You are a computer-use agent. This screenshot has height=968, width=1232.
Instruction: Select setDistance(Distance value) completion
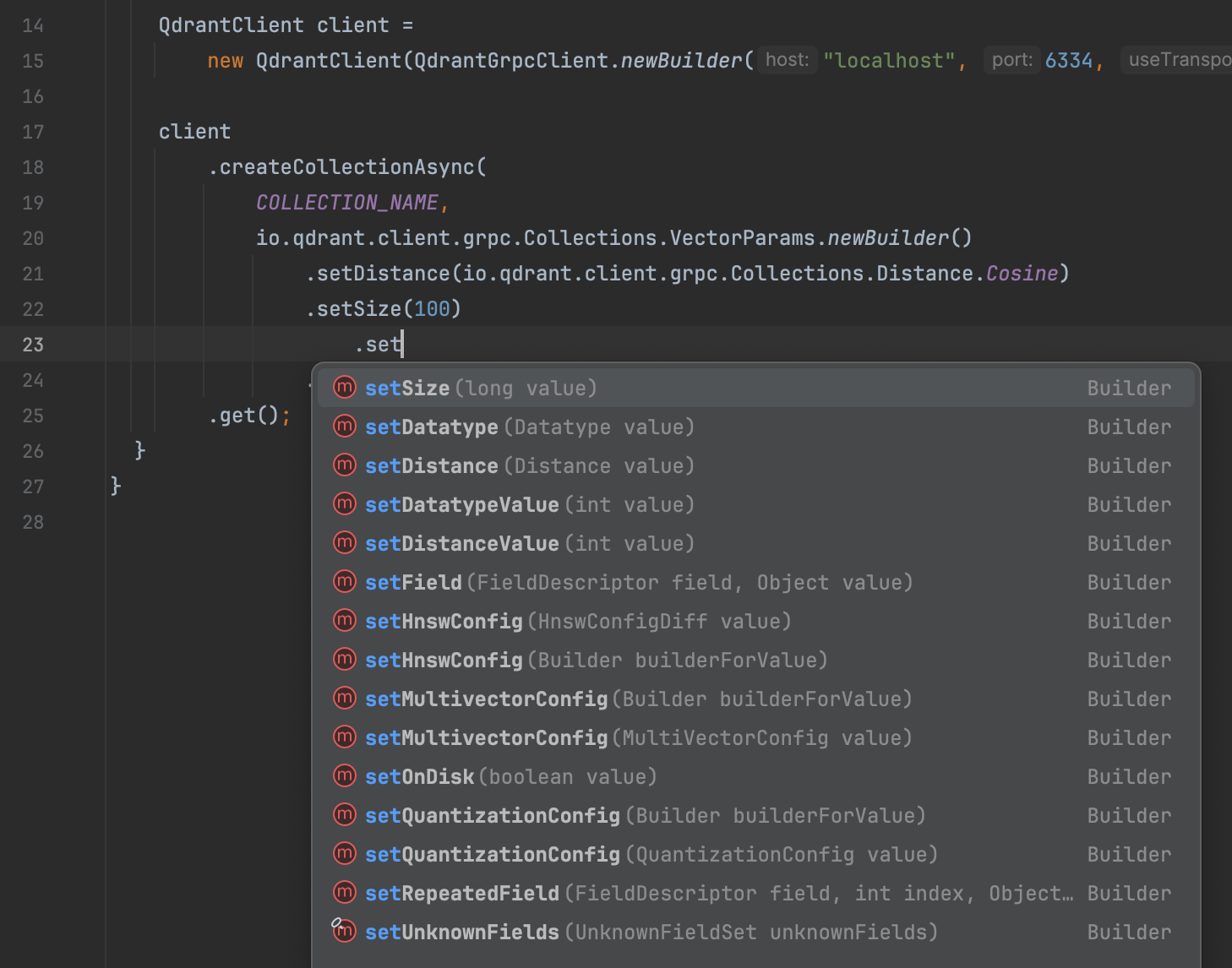point(529,466)
